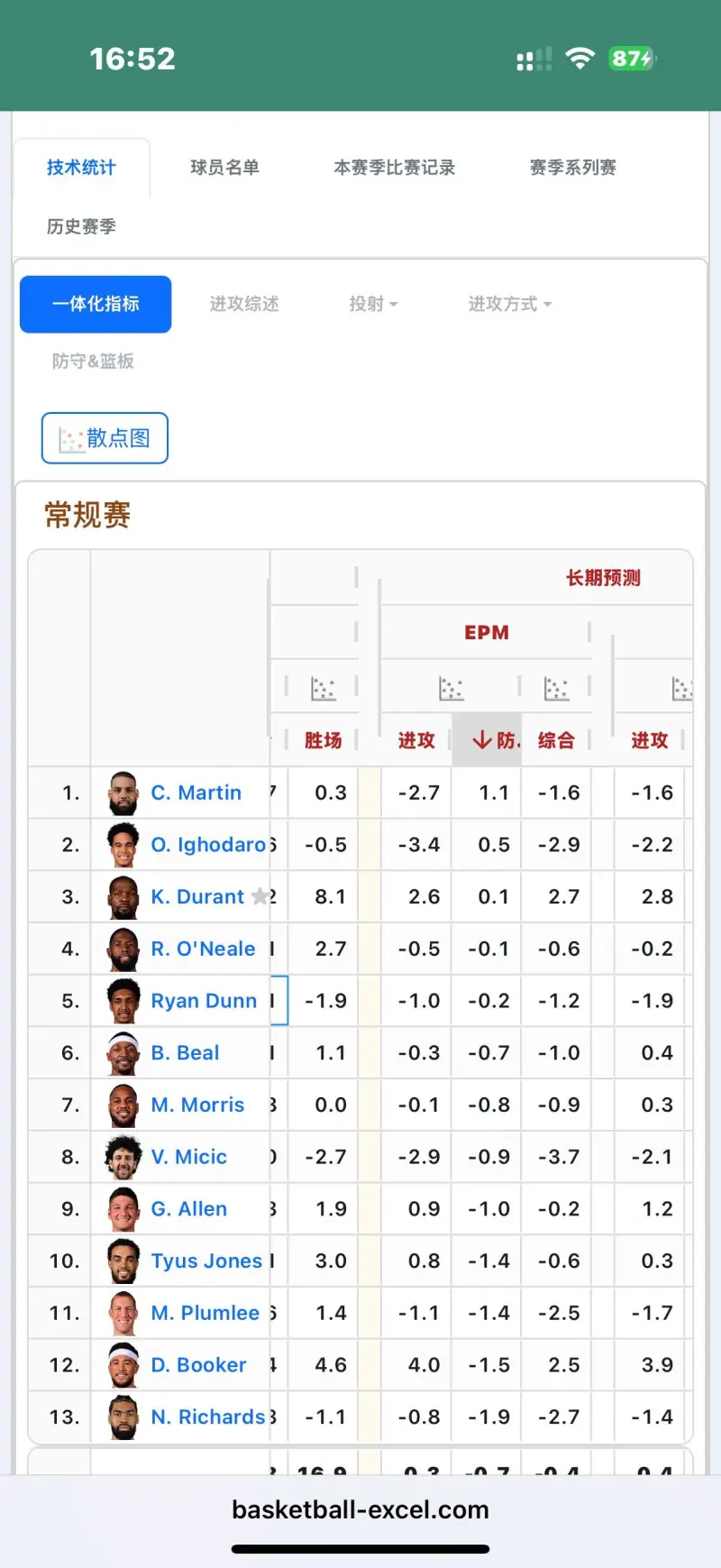The height and width of the screenshot is (1568, 721).
Task: Tap D. Booker's player avatar
Action: [123, 1365]
